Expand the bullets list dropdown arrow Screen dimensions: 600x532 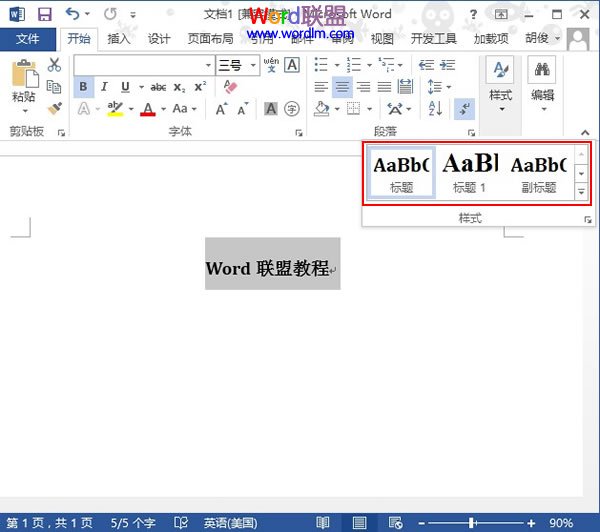point(337,65)
